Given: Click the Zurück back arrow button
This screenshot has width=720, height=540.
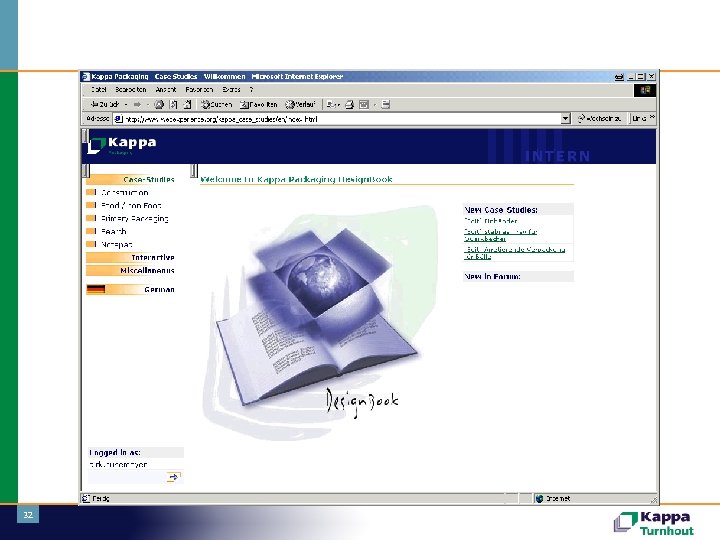Looking at the screenshot, I should (105, 105).
